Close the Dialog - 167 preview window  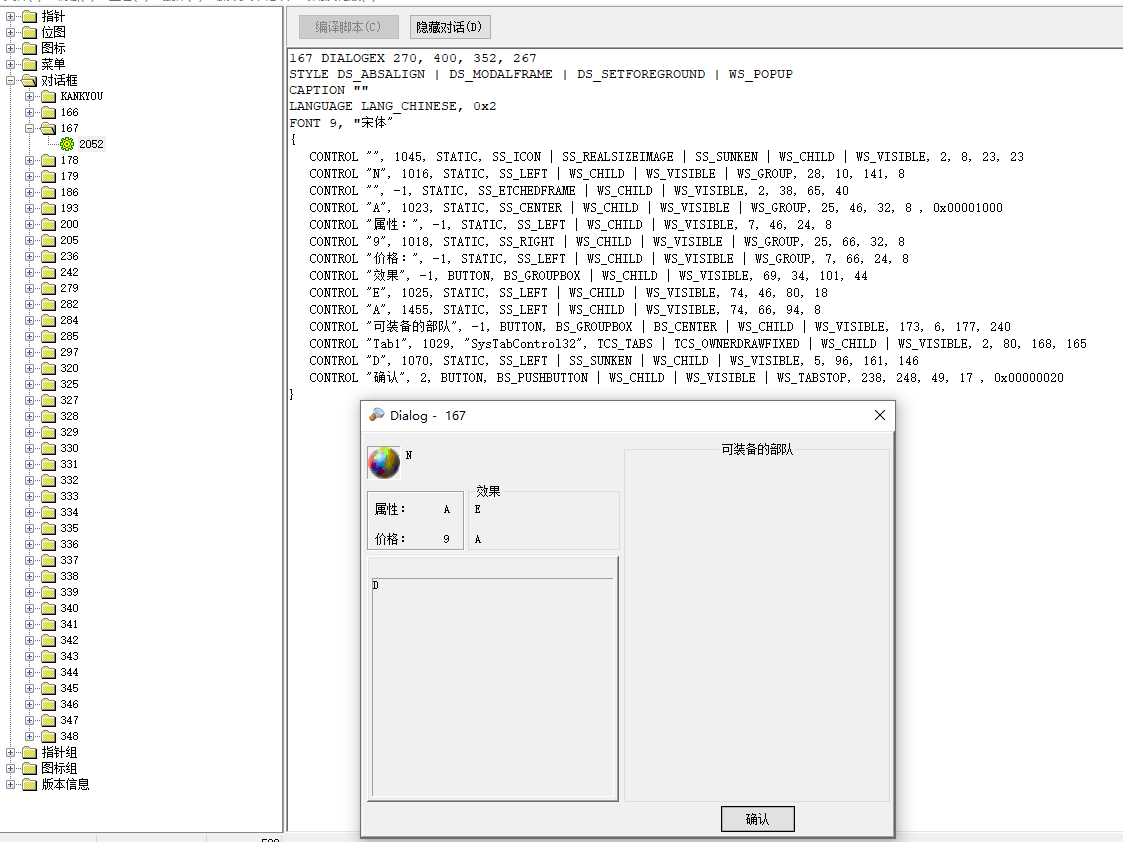point(880,415)
